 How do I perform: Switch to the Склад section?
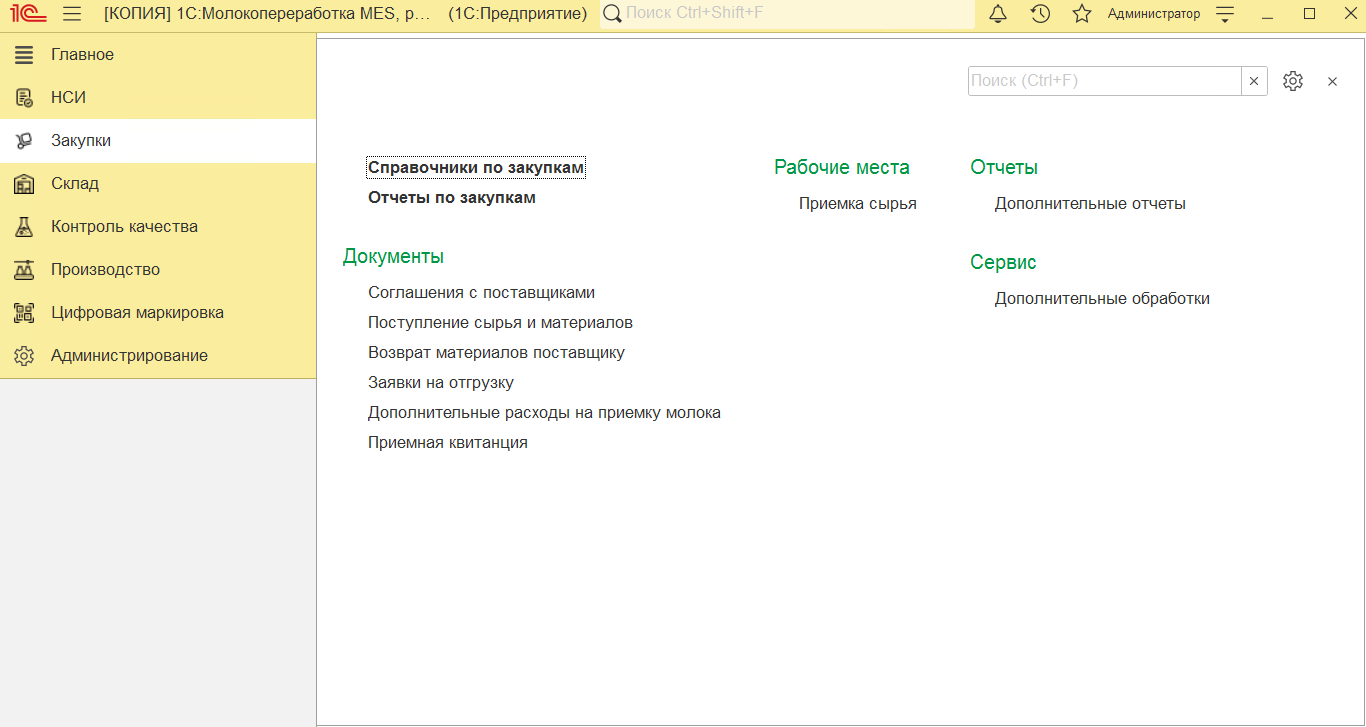tap(75, 184)
